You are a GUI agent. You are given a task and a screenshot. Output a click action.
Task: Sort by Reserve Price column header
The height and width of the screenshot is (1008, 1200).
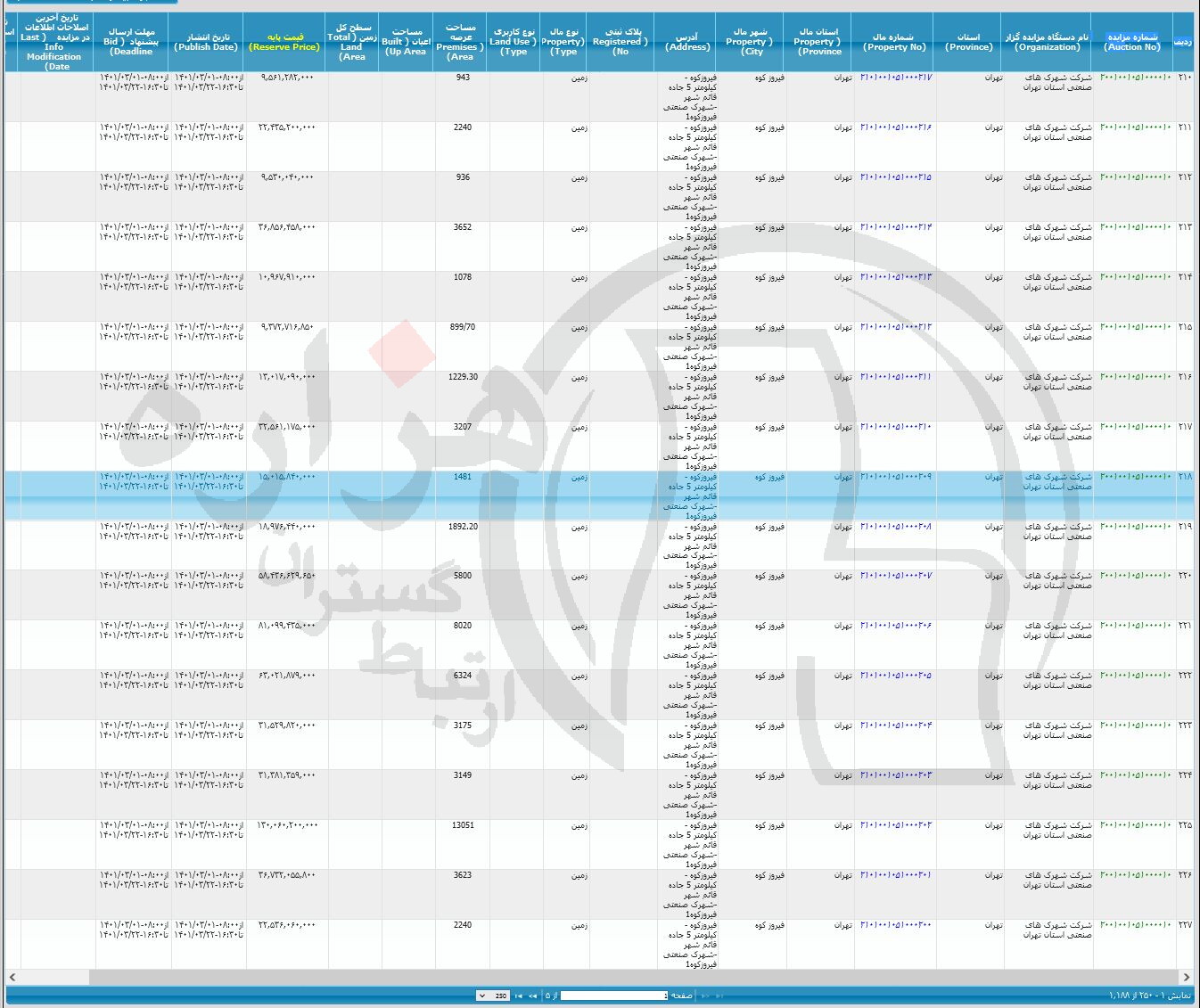click(284, 42)
